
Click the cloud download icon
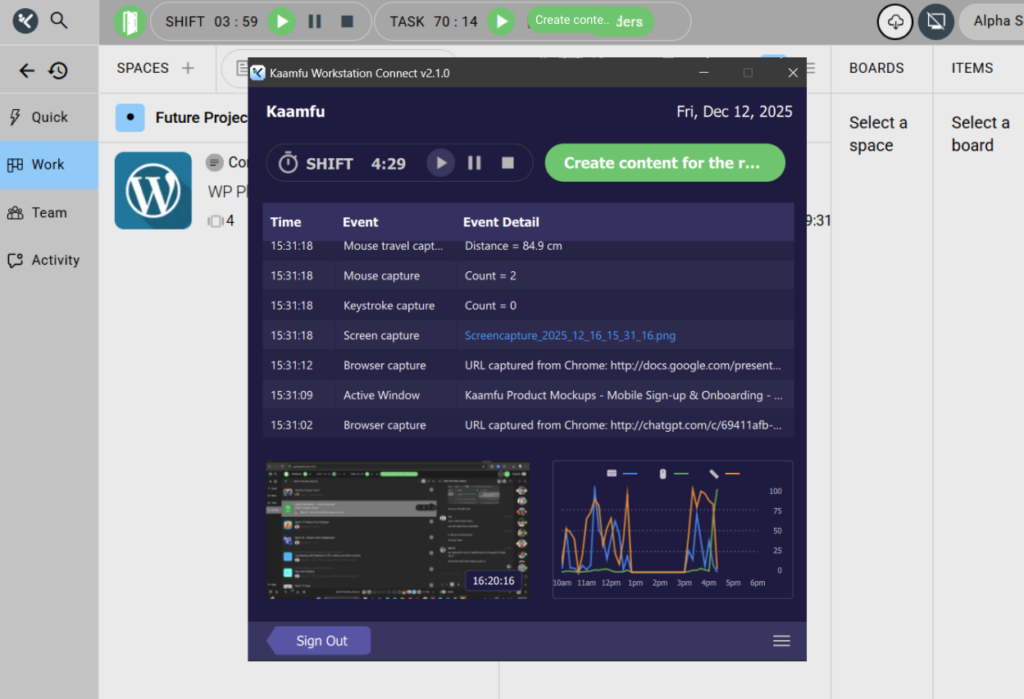[895, 21]
